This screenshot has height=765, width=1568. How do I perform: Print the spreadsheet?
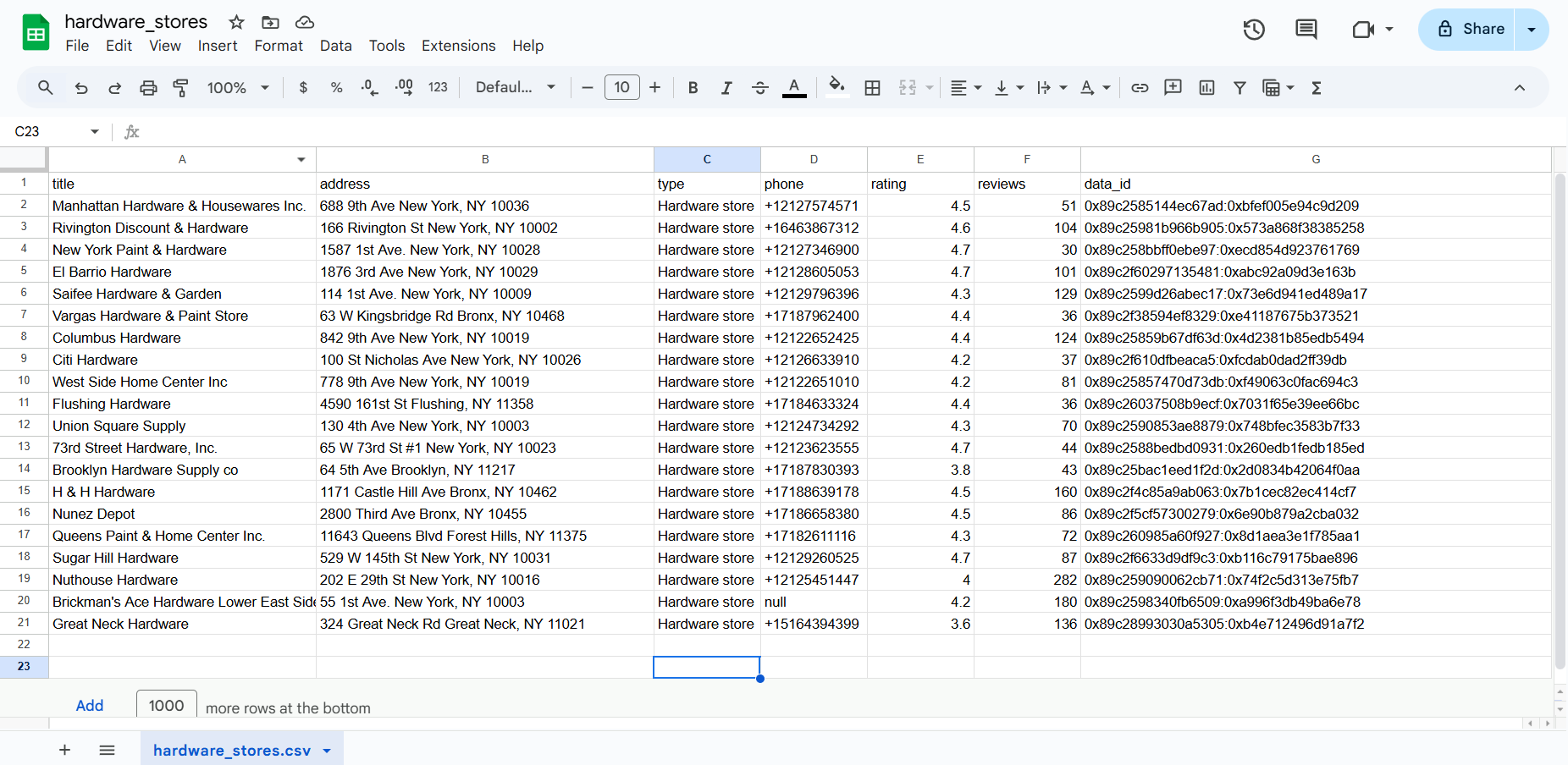148,87
